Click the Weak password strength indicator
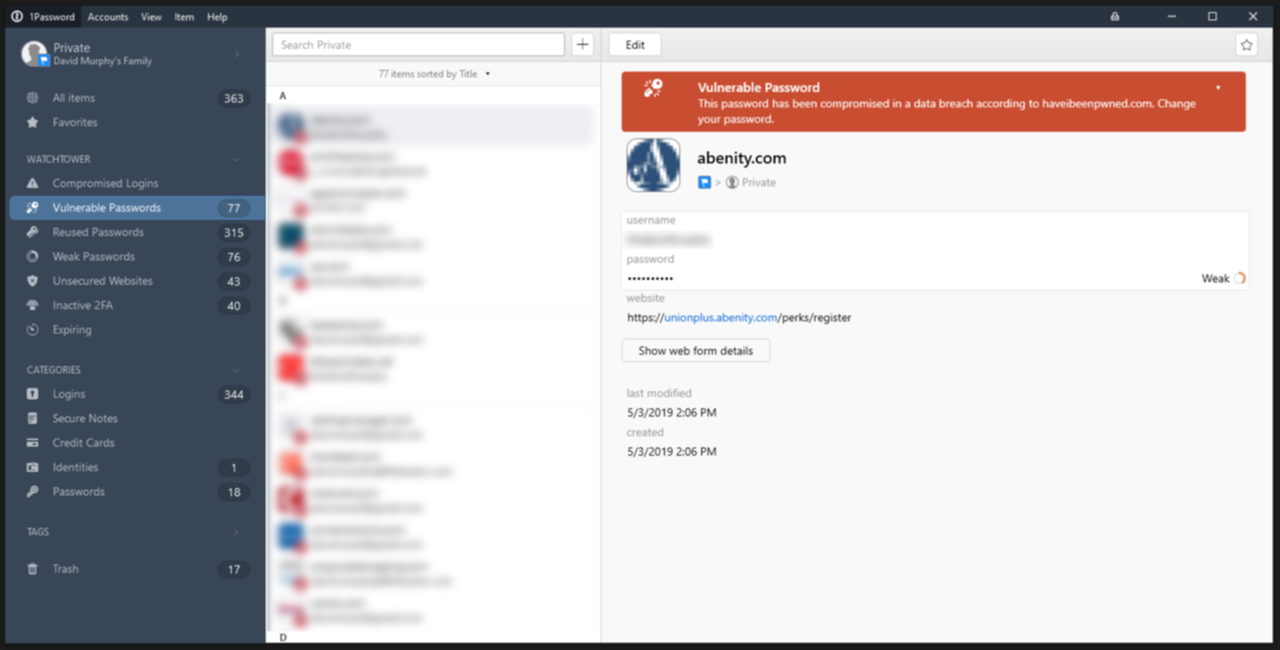Viewport: 1280px width, 650px height. tap(1223, 278)
